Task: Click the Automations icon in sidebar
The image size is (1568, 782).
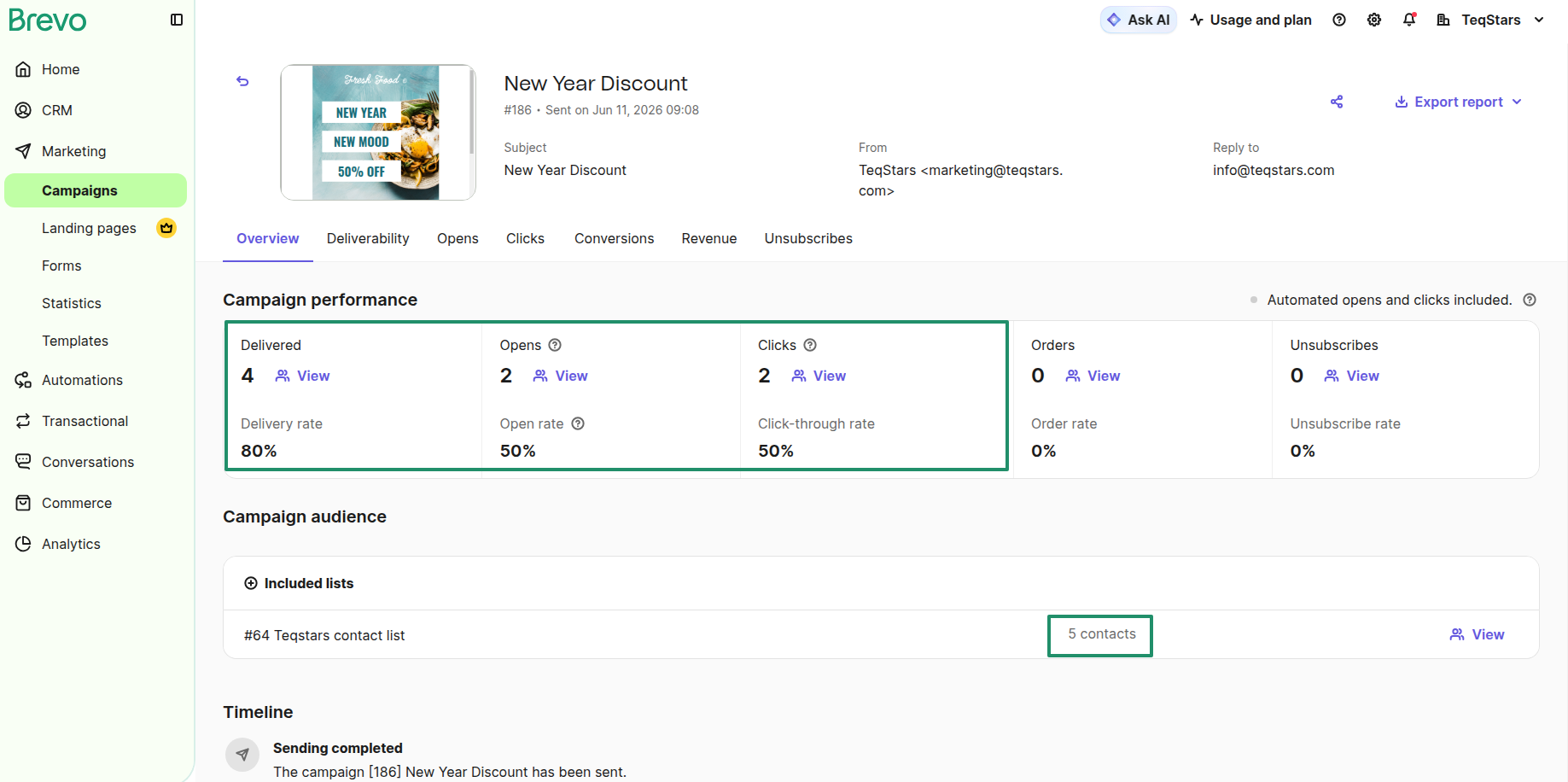Action: [x=23, y=380]
